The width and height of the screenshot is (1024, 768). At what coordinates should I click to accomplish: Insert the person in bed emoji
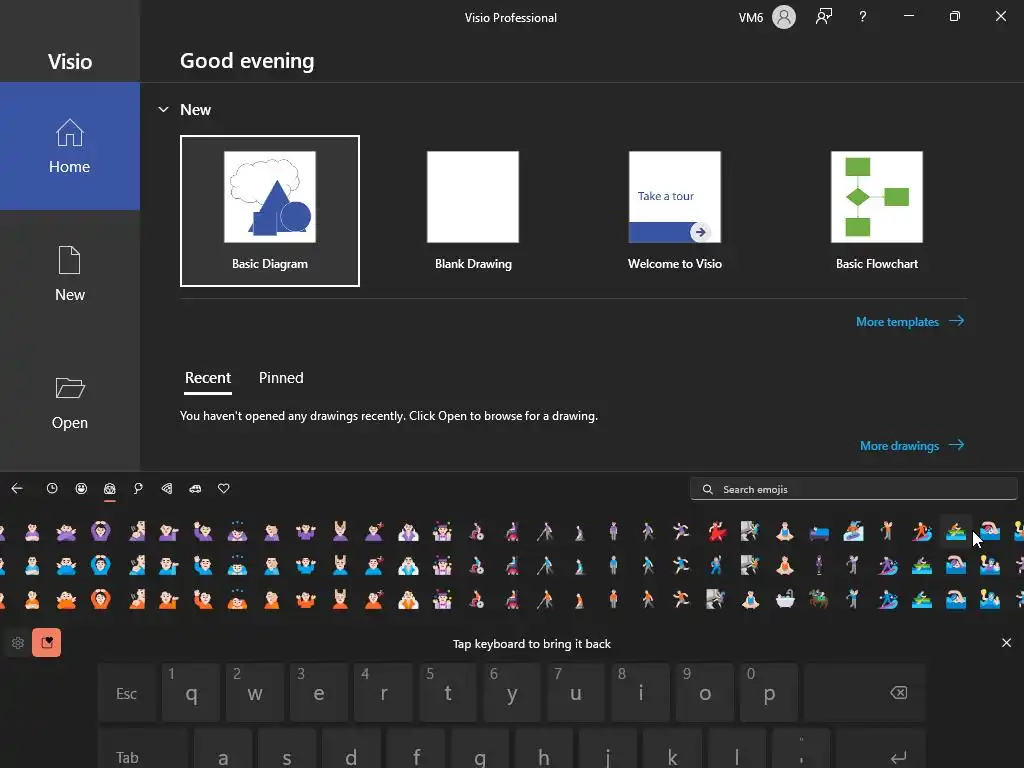pyautogui.click(x=819, y=532)
